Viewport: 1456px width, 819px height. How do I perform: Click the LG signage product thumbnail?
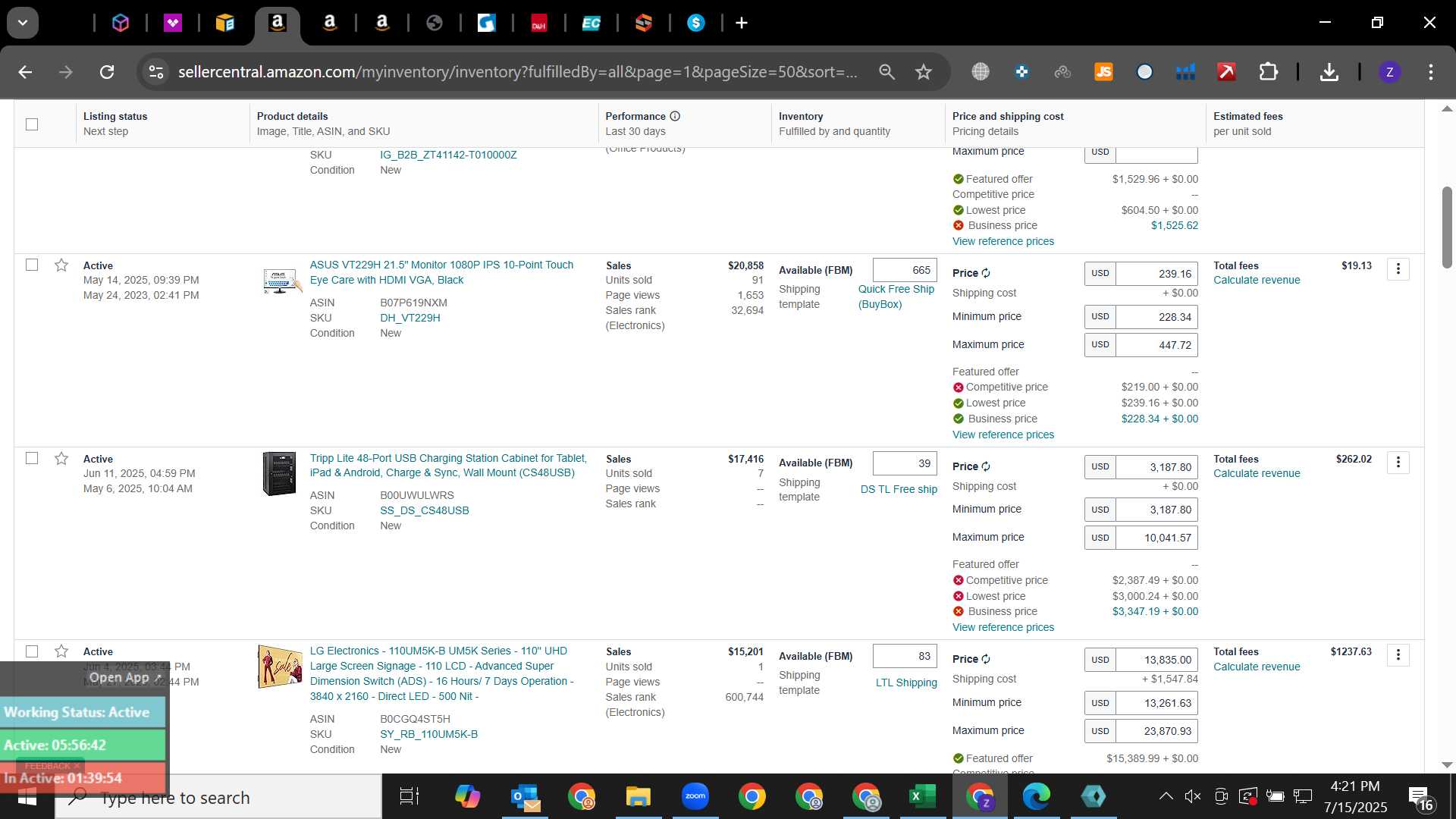[x=280, y=667]
